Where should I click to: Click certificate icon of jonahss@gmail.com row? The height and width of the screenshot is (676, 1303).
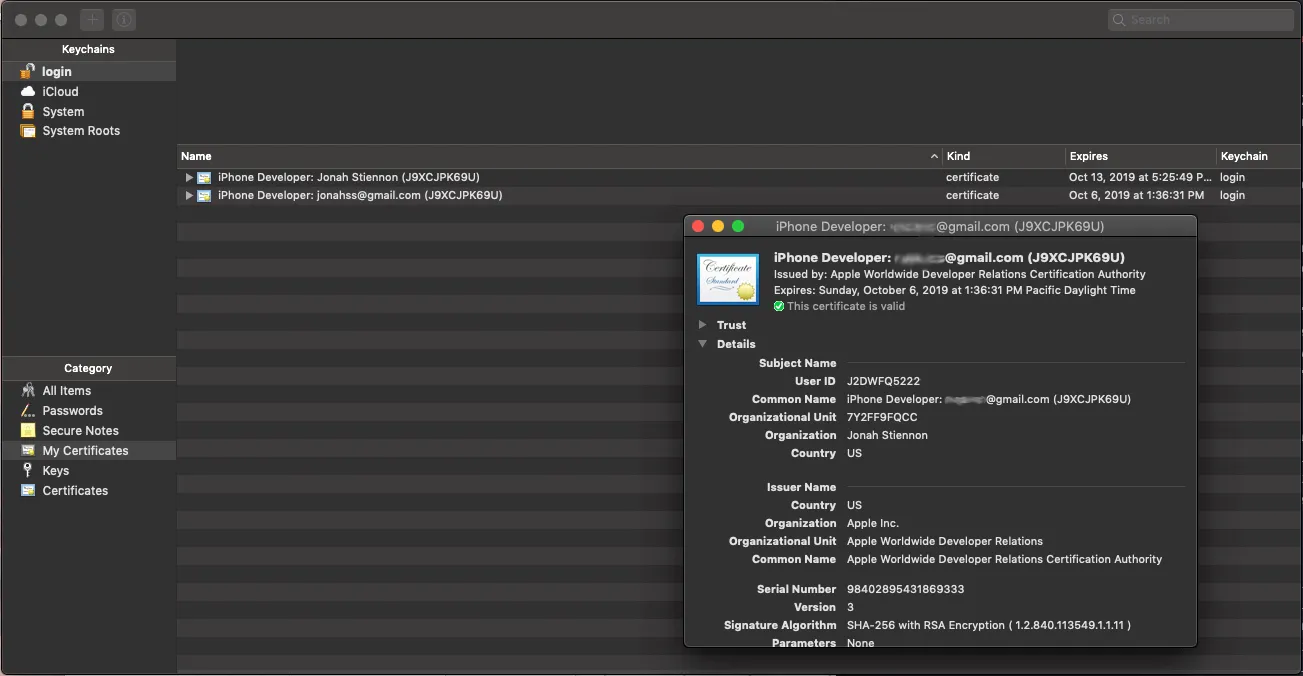pos(204,195)
